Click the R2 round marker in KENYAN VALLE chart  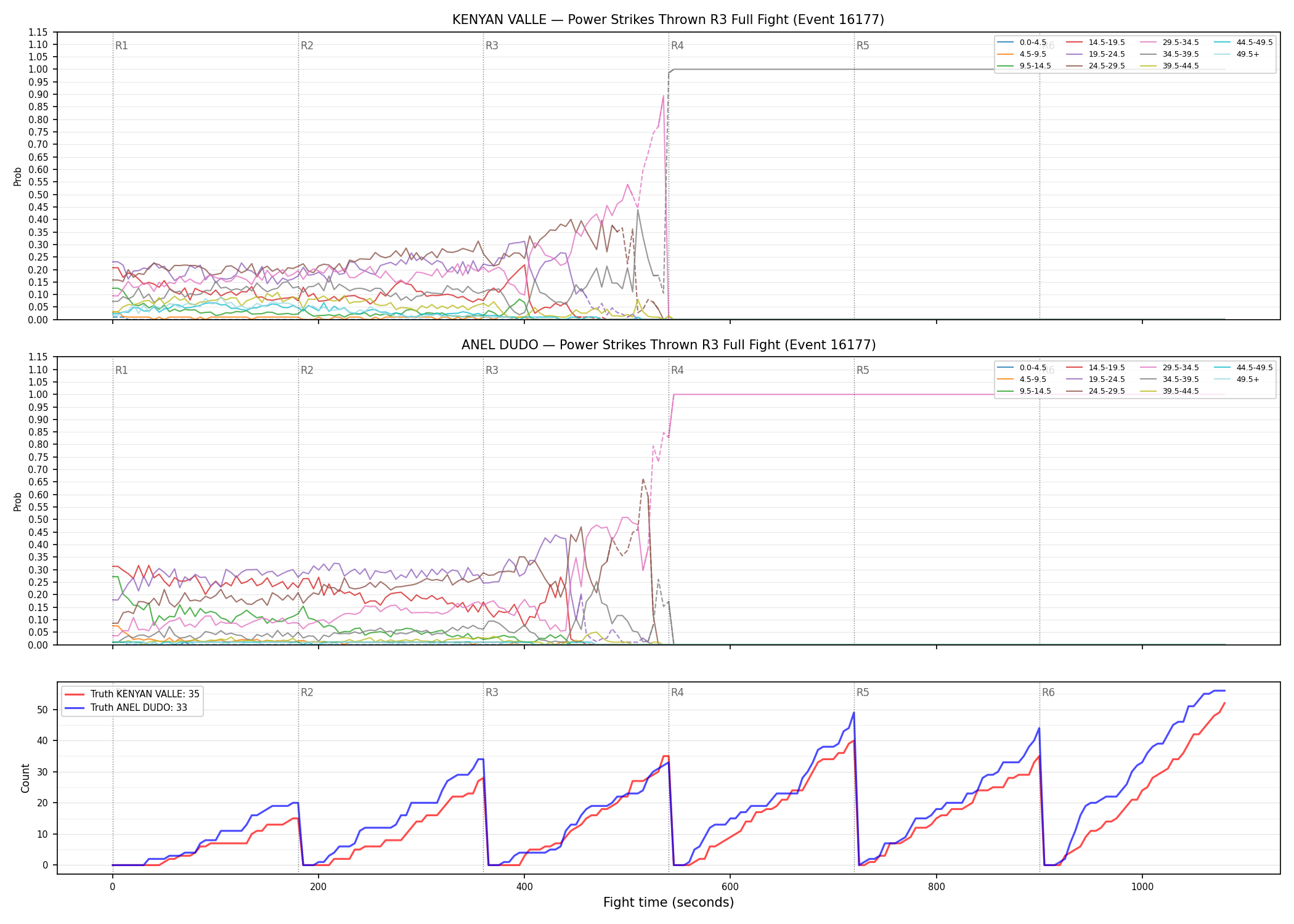307,46
